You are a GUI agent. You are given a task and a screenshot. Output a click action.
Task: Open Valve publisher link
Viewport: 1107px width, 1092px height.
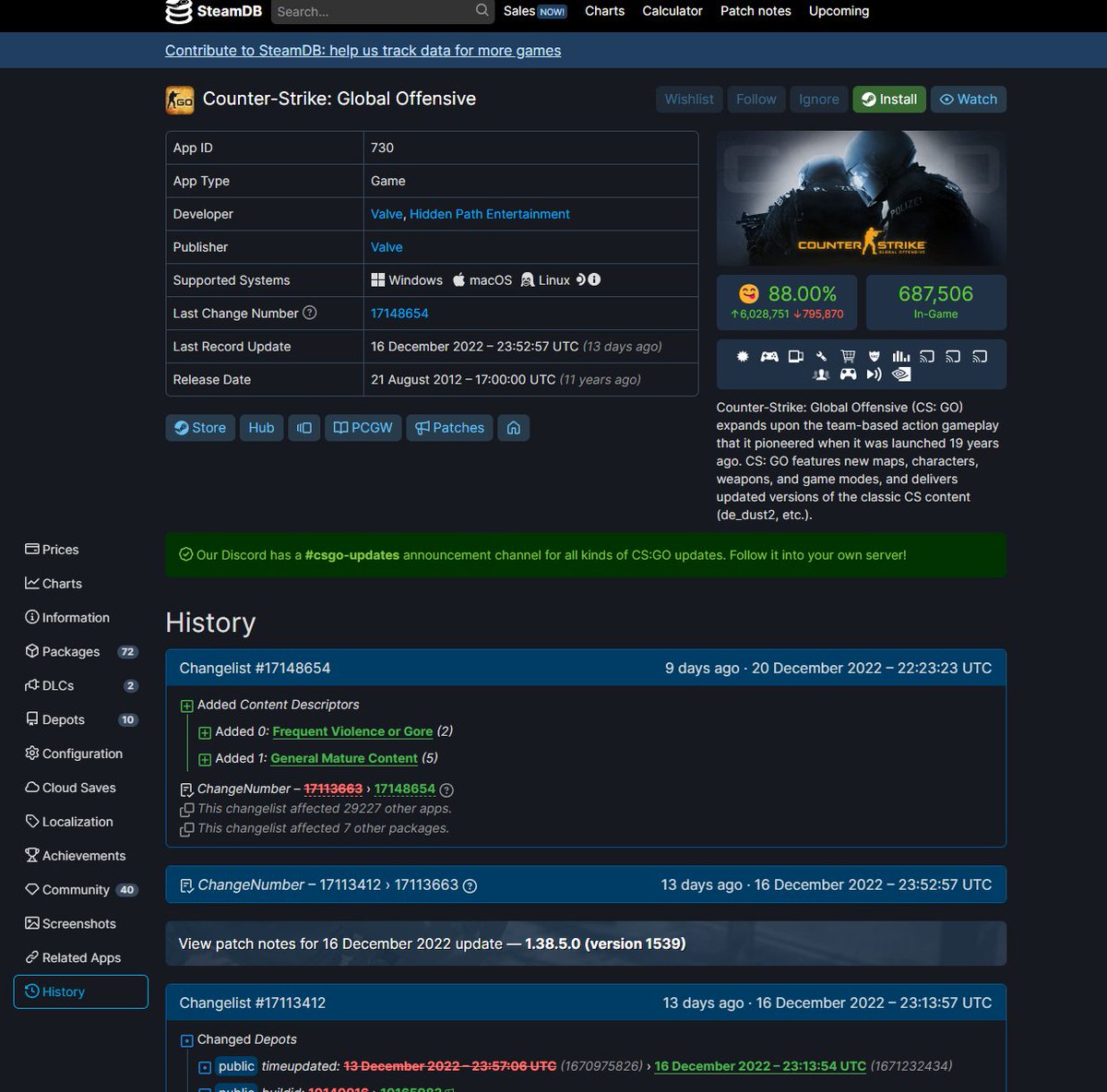coord(387,247)
